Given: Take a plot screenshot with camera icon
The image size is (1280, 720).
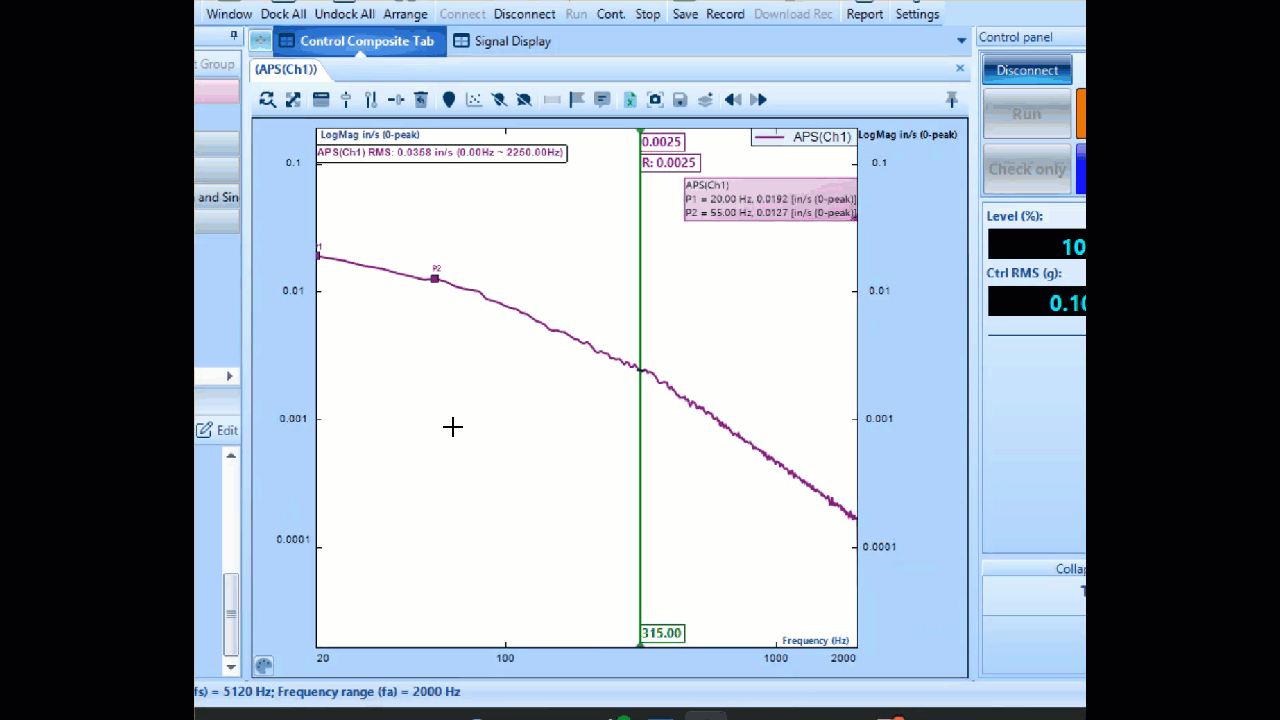Looking at the screenshot, I should point(655,100).
